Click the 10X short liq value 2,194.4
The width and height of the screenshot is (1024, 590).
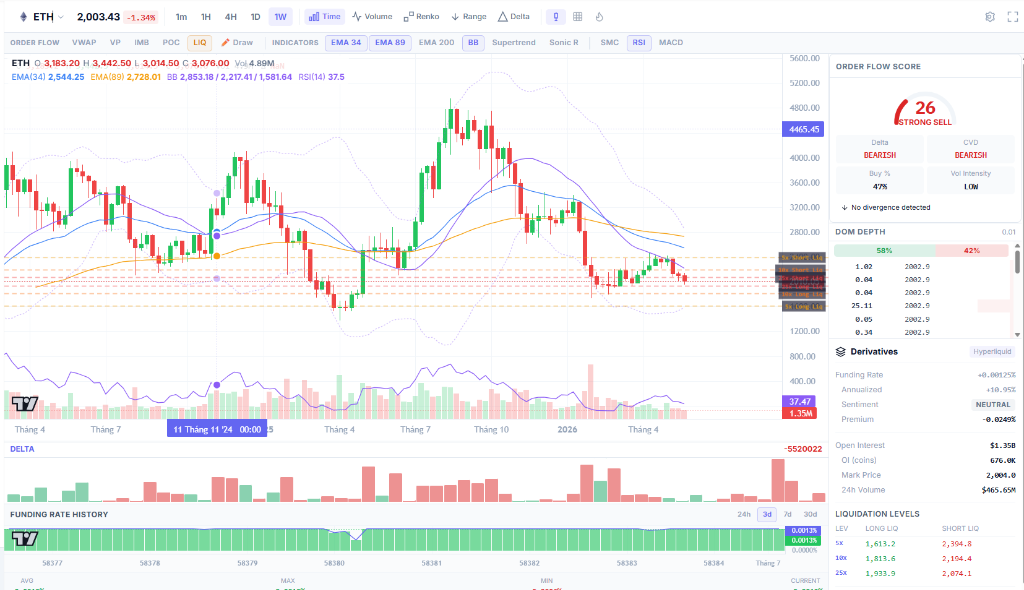pyautogui.click(x=957, y=559)
